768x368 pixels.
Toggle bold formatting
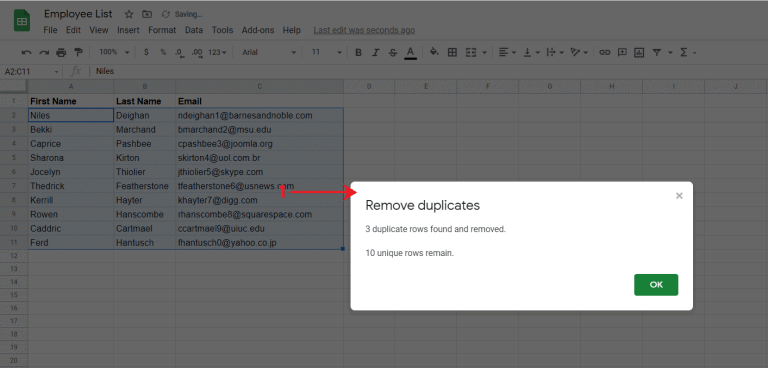click(x=358, y=52)
